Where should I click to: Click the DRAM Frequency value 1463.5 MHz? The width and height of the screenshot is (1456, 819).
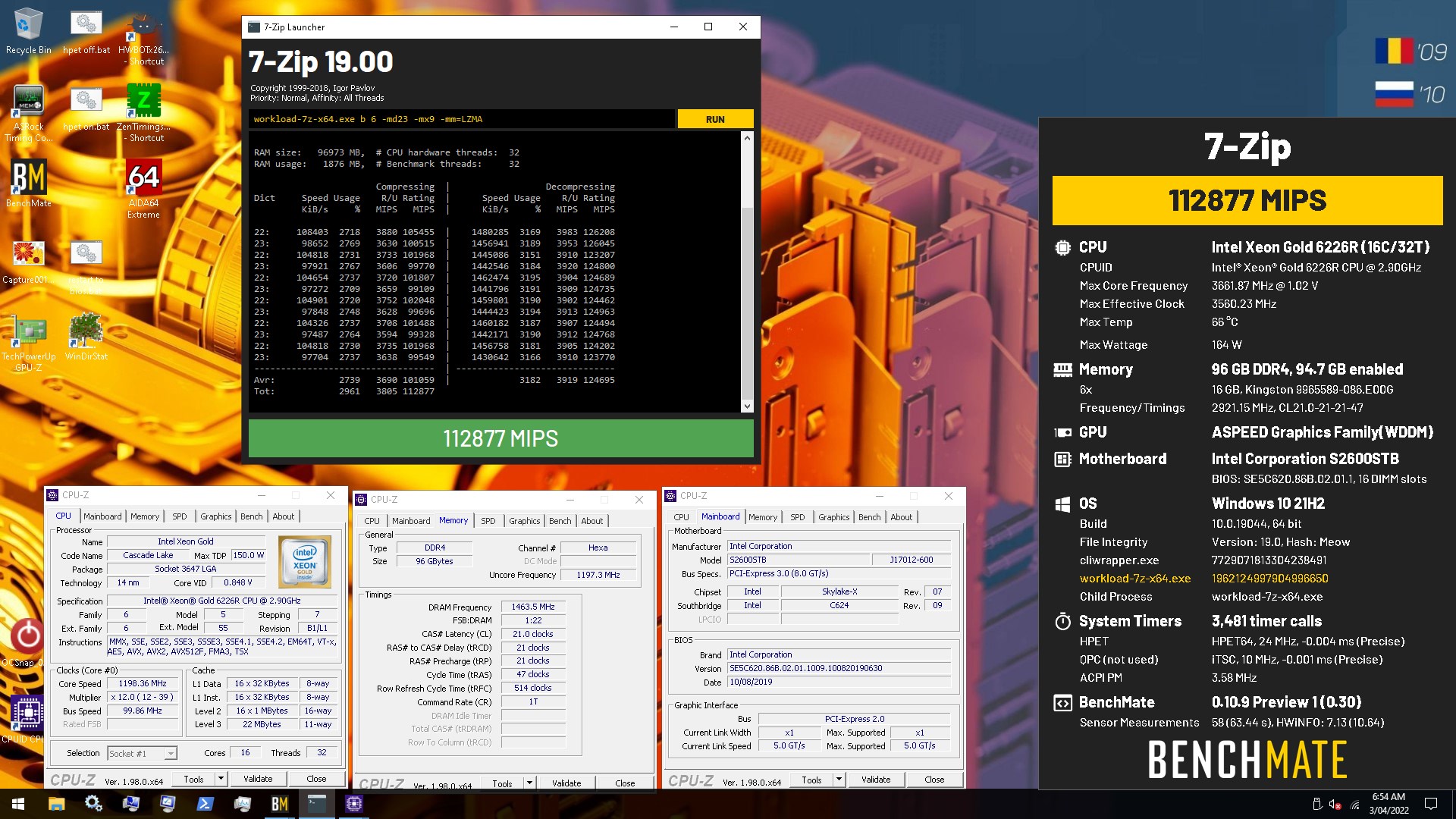(x=532, y=607)
